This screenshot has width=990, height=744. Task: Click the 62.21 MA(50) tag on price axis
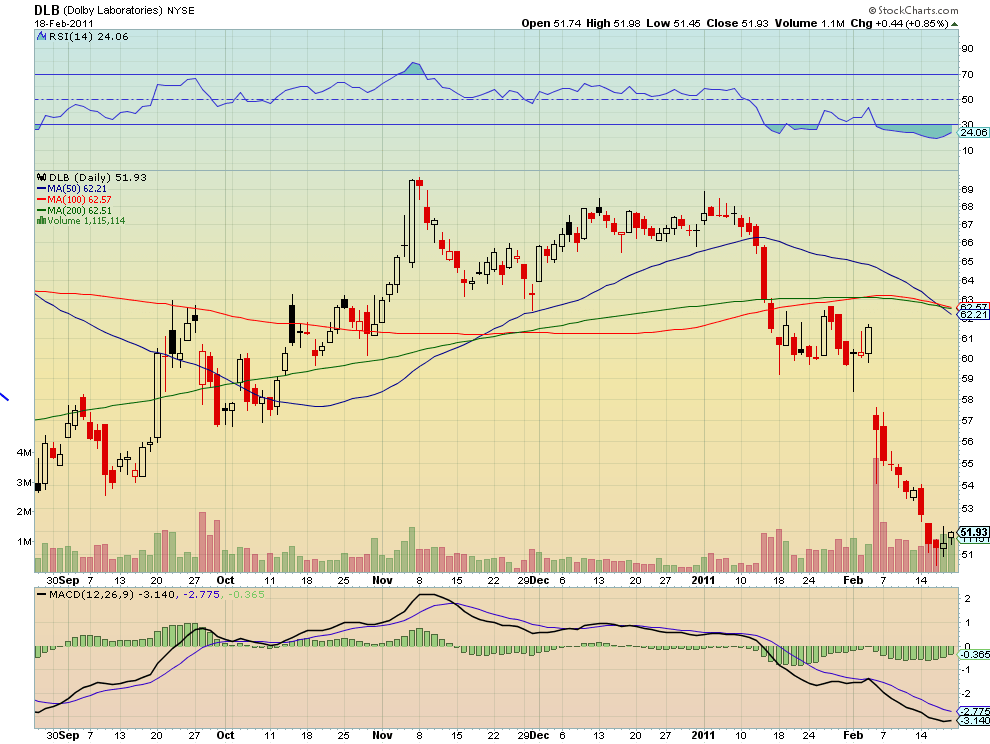tap(973, 315)
